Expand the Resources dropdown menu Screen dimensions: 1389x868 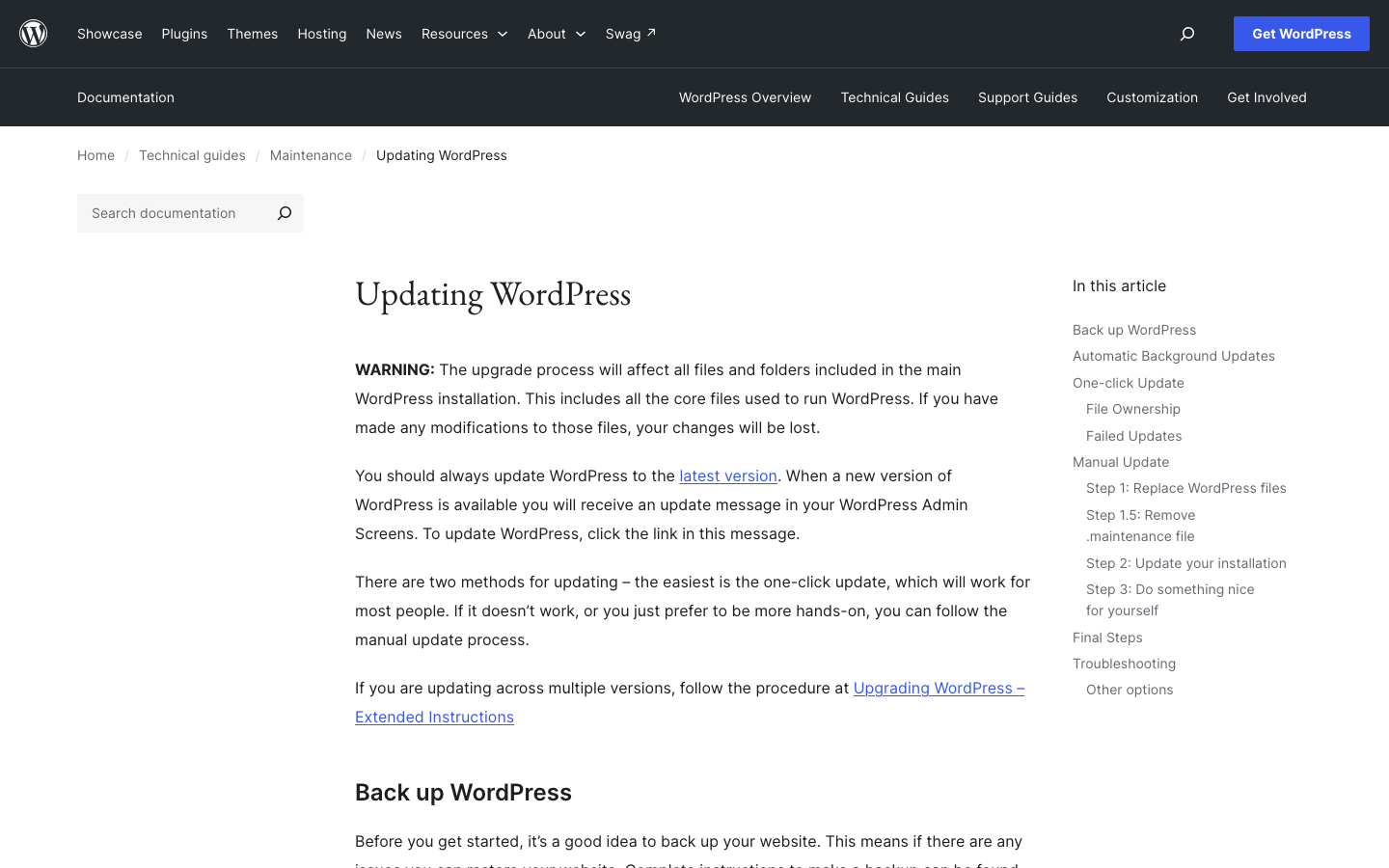464,34
